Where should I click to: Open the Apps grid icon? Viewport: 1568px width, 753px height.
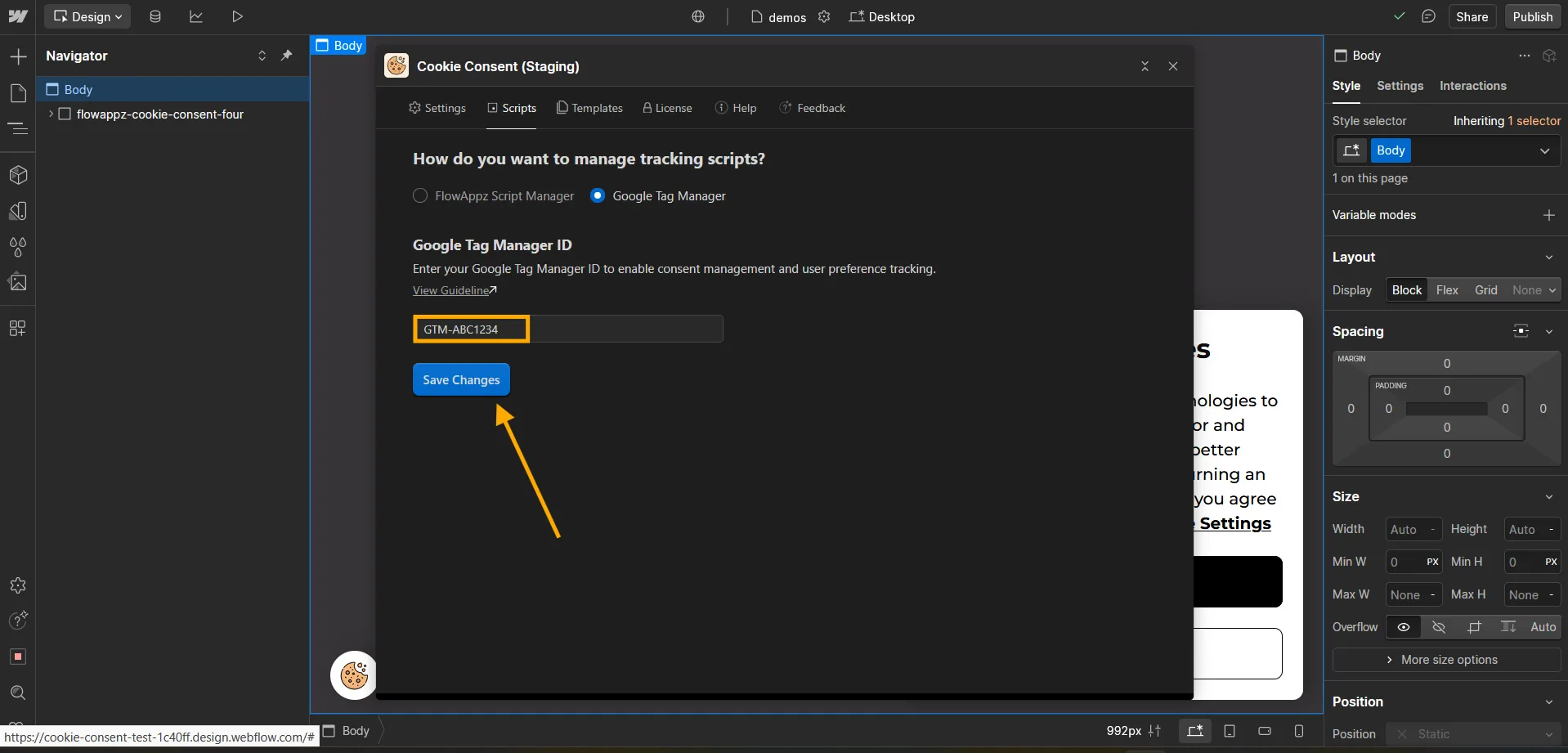click(18, 328)
